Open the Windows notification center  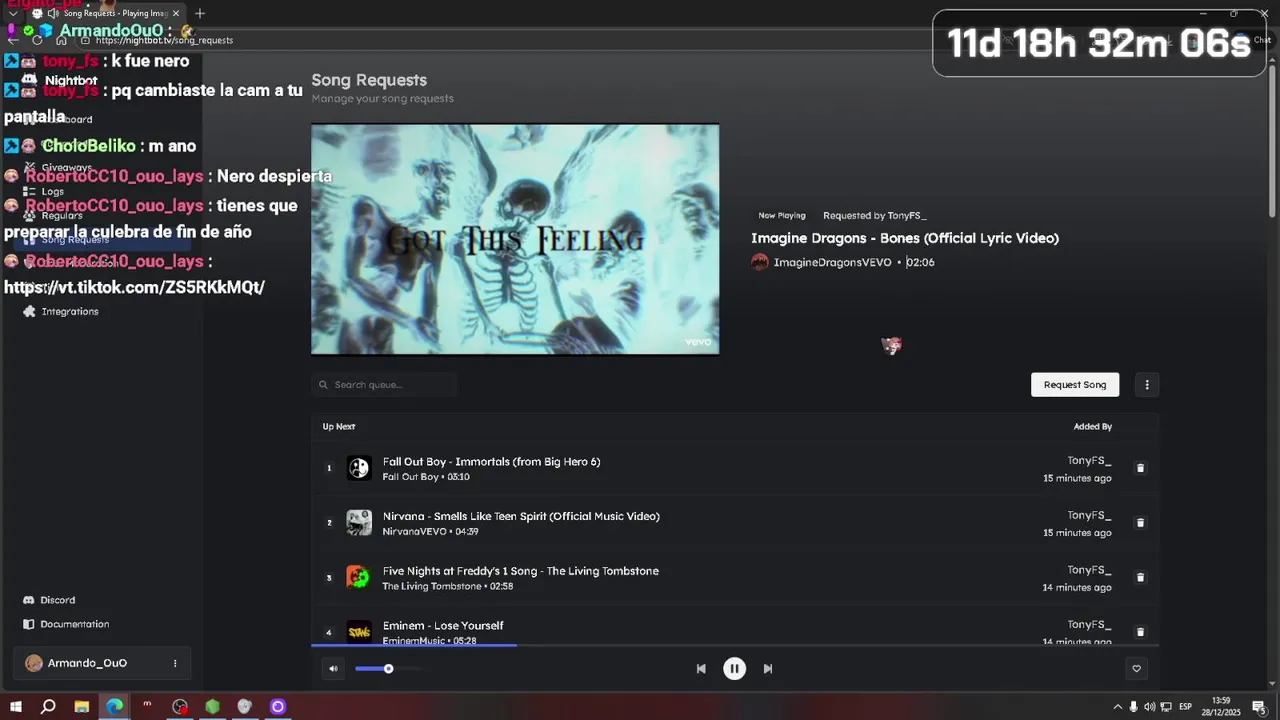click(x=1258, y=707)
